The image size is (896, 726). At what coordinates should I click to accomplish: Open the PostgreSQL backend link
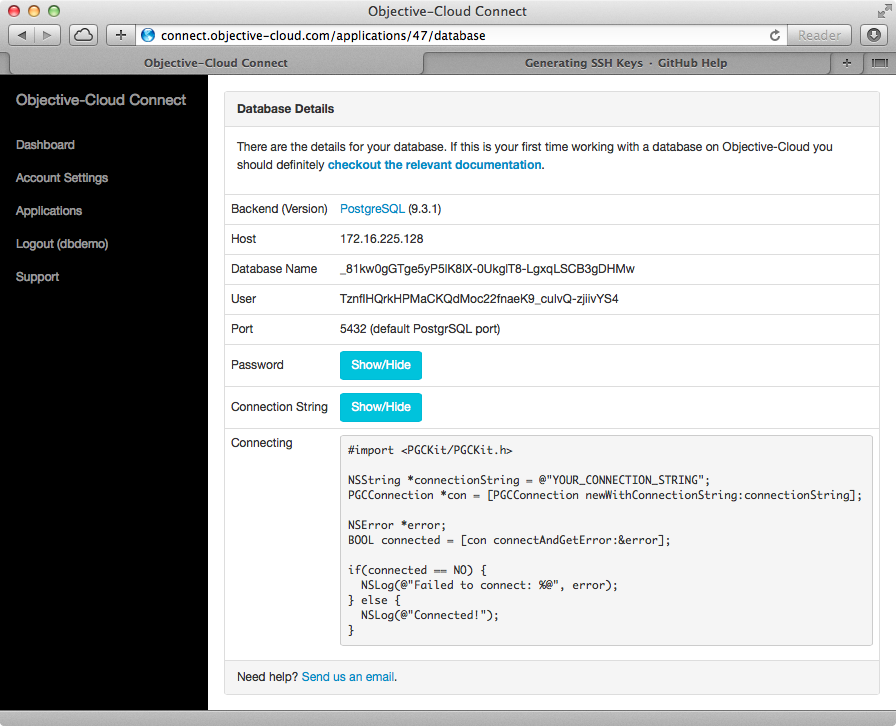coord(372,209)
